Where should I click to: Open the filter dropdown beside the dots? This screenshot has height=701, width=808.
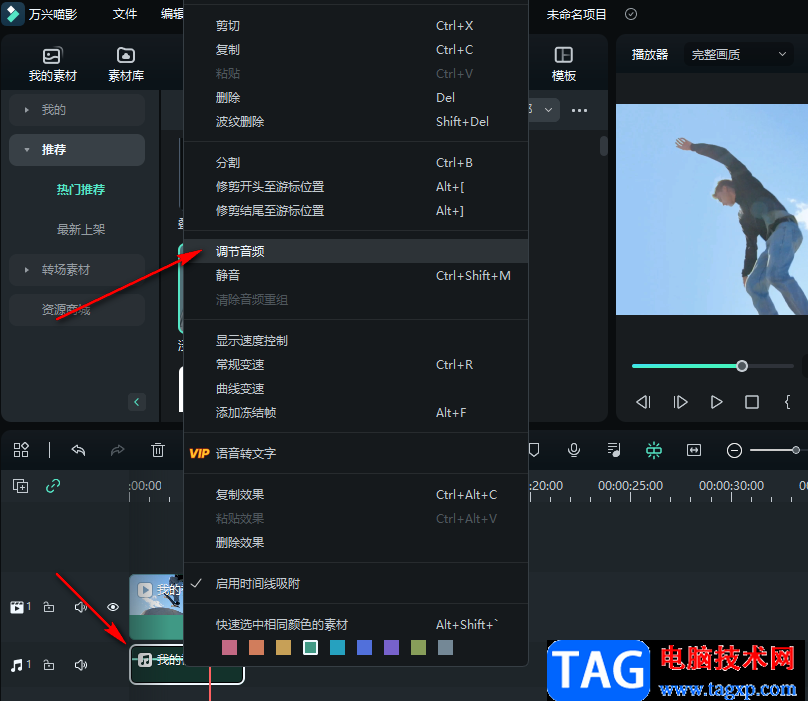546,110
